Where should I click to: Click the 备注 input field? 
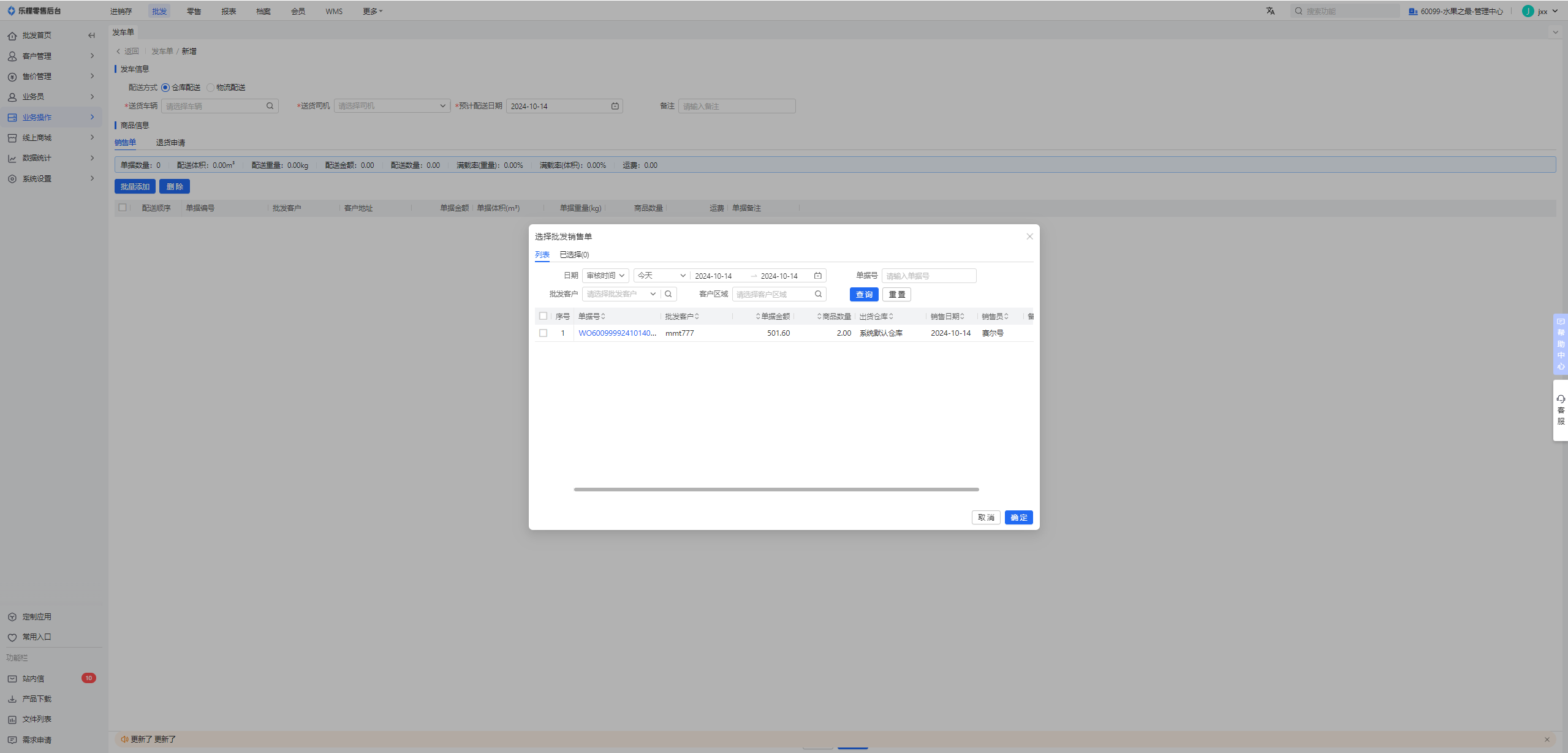[x=737, y=106]
